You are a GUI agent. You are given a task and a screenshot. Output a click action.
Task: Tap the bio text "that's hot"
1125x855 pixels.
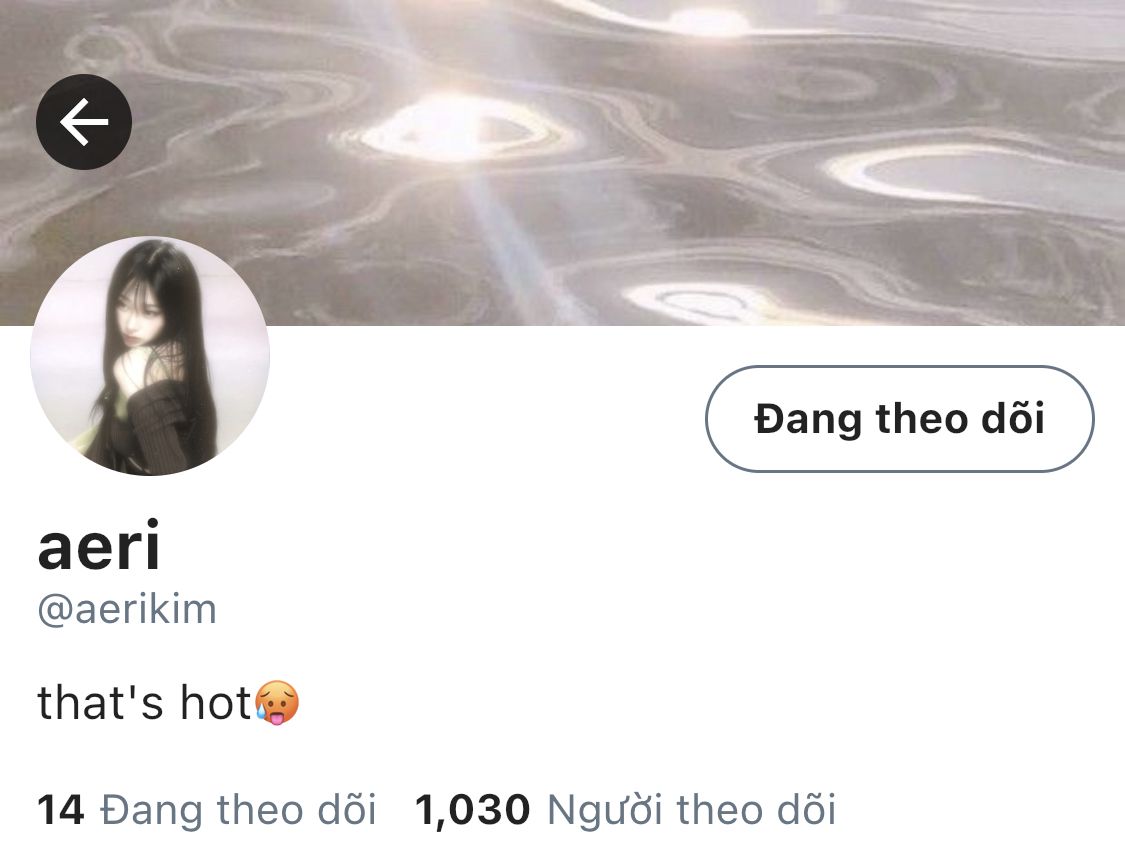pos(144,702)
